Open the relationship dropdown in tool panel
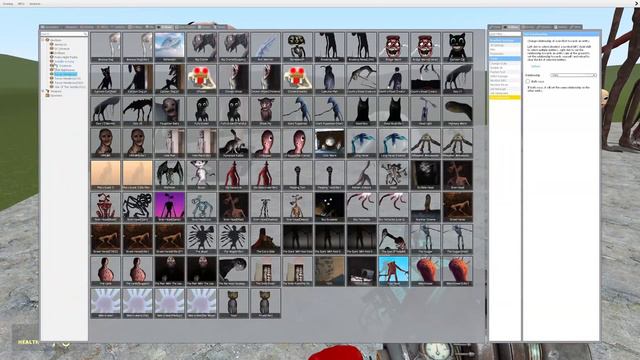 573,75
